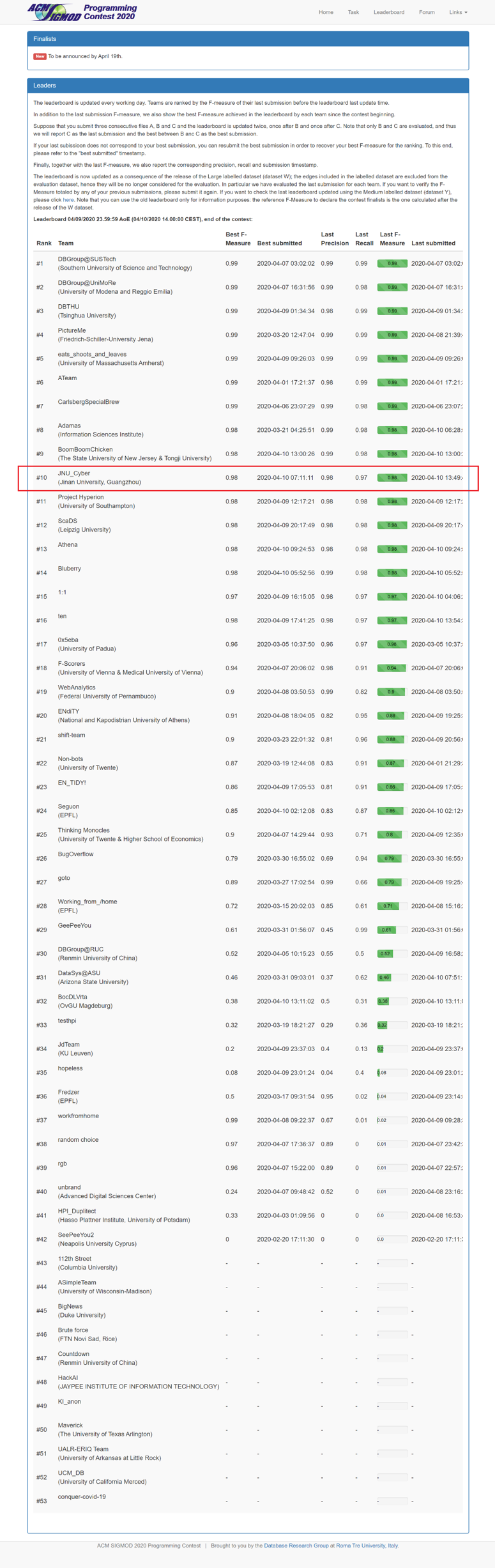Select team name Athena
495x1568 pixels.
click(x=68, y=544)
